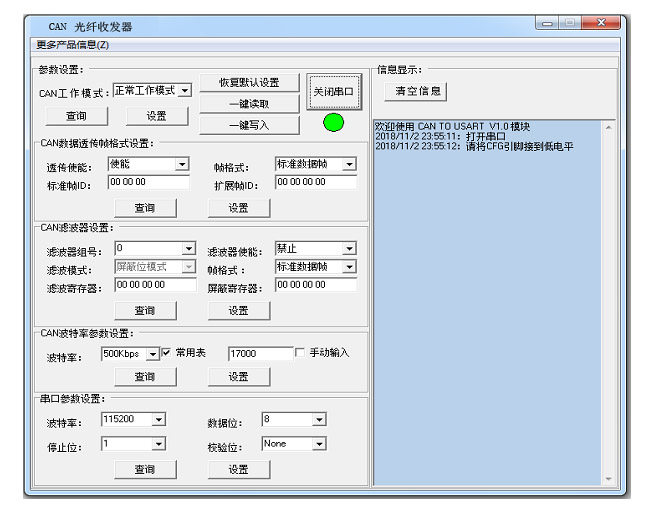Click the 关闭串口 button
The height and width of the screenshot is (514, 647).
point(333,92)
